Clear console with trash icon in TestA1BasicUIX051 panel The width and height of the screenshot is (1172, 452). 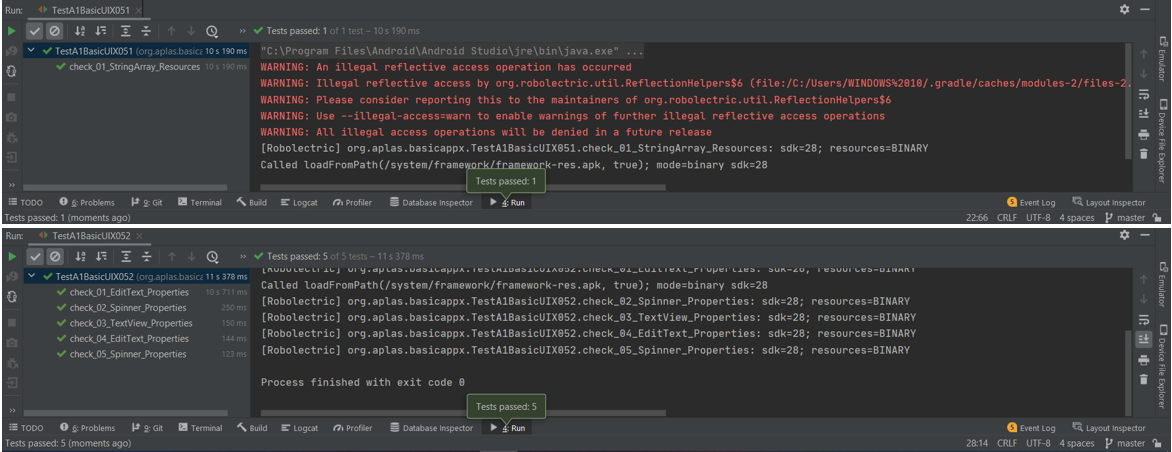[x=1143, y=153]
